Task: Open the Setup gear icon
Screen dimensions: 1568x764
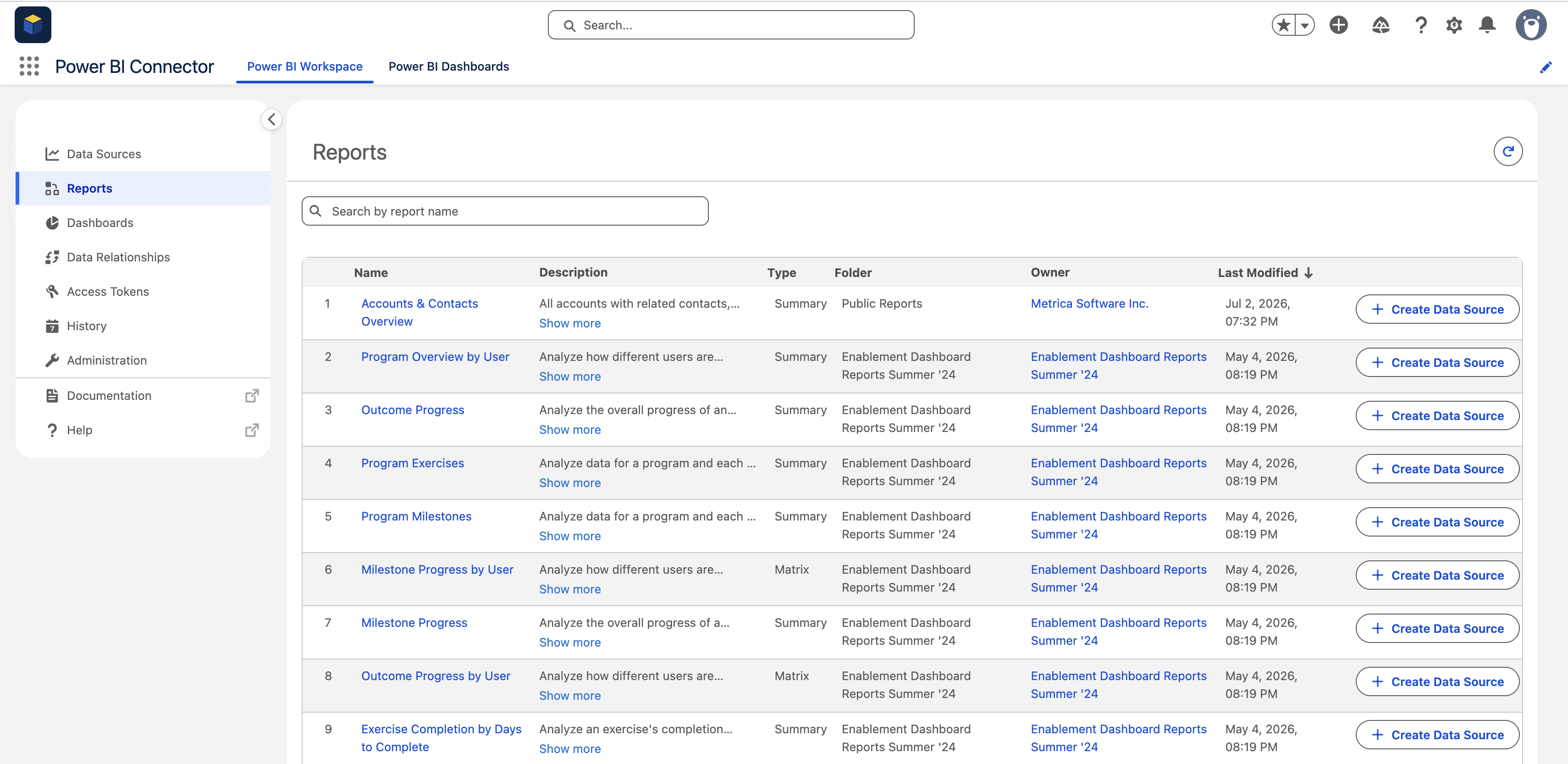Action: tap(1454, 25)
